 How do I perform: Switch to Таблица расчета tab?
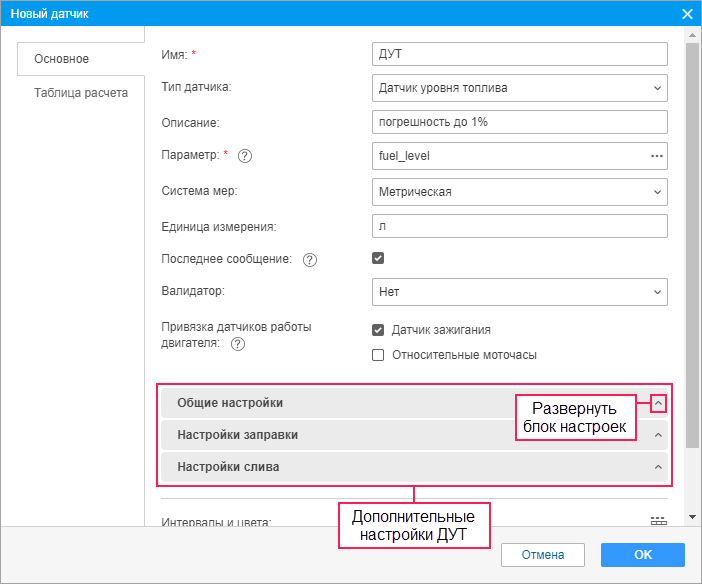tap(81, 94)
